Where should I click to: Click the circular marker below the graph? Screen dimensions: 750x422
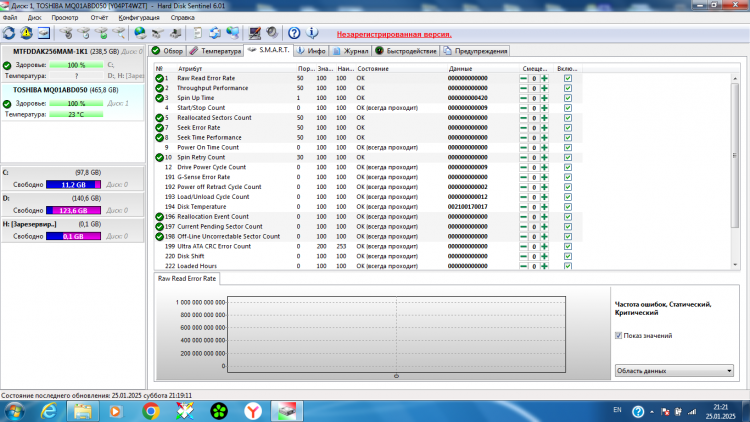(396, 376)
